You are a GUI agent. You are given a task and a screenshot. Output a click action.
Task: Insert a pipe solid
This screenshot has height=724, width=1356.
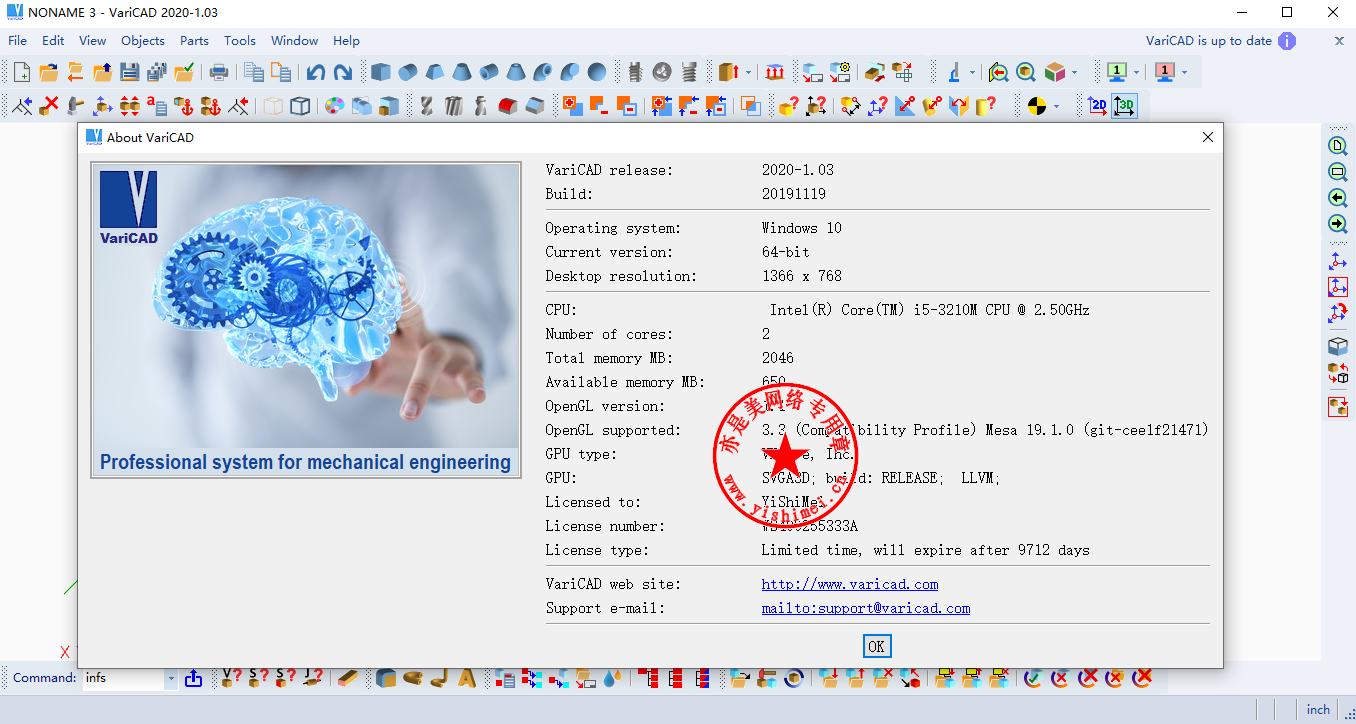tap(489, 72)
